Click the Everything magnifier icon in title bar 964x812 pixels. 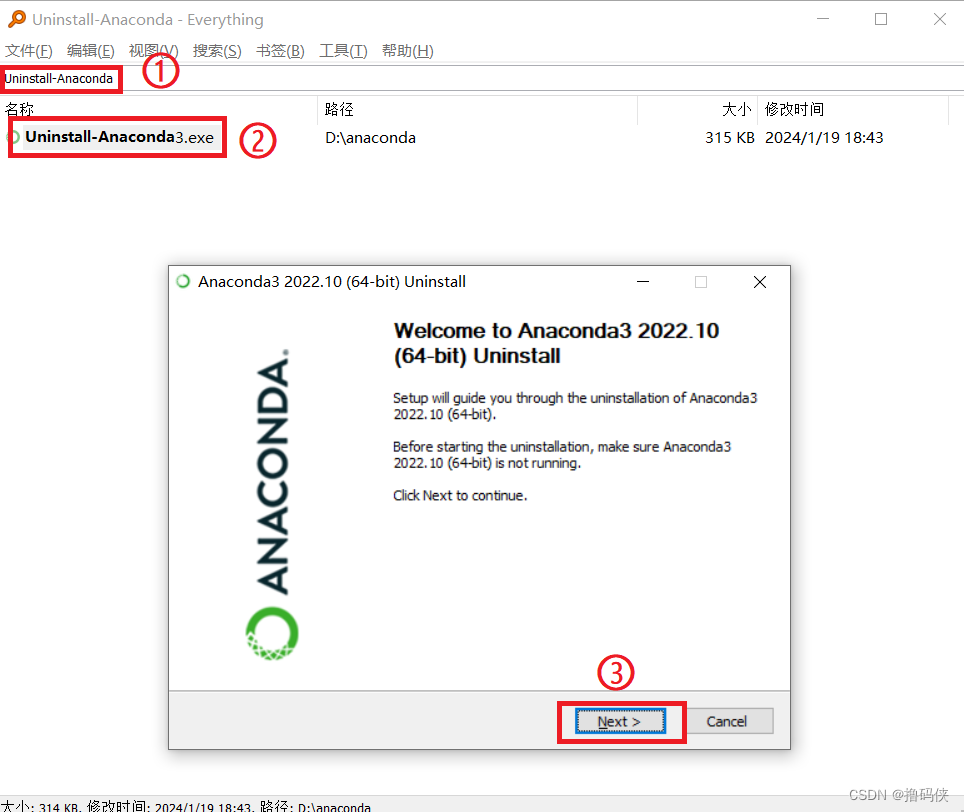[x=17, y=19]
